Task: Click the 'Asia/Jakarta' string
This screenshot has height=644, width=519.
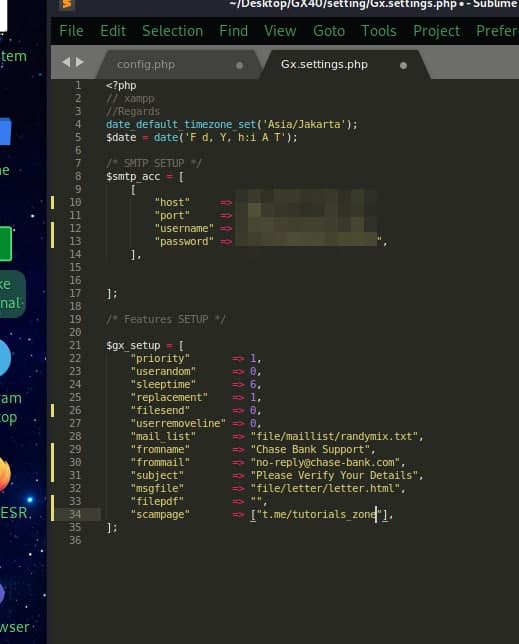Action: (304, 124)
